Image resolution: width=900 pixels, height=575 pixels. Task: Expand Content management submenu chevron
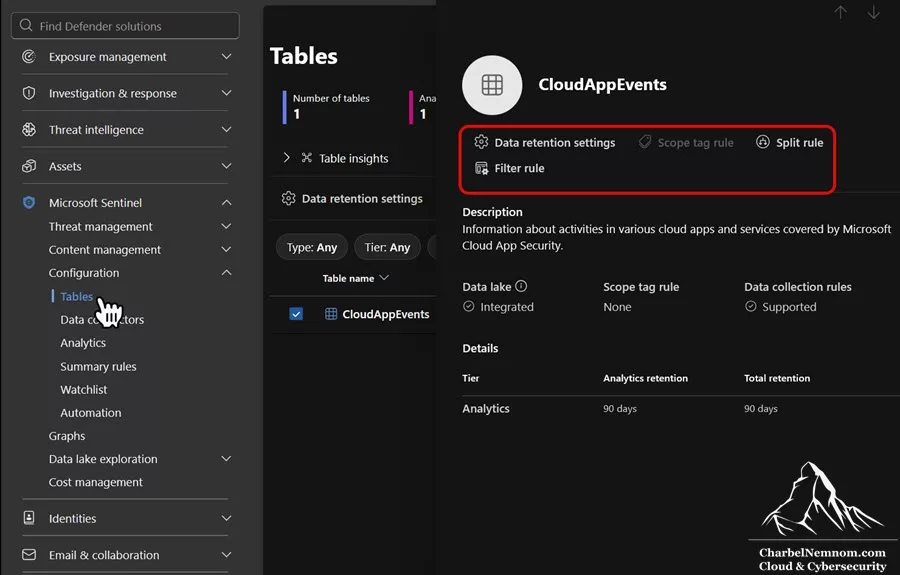pos(227,250)
